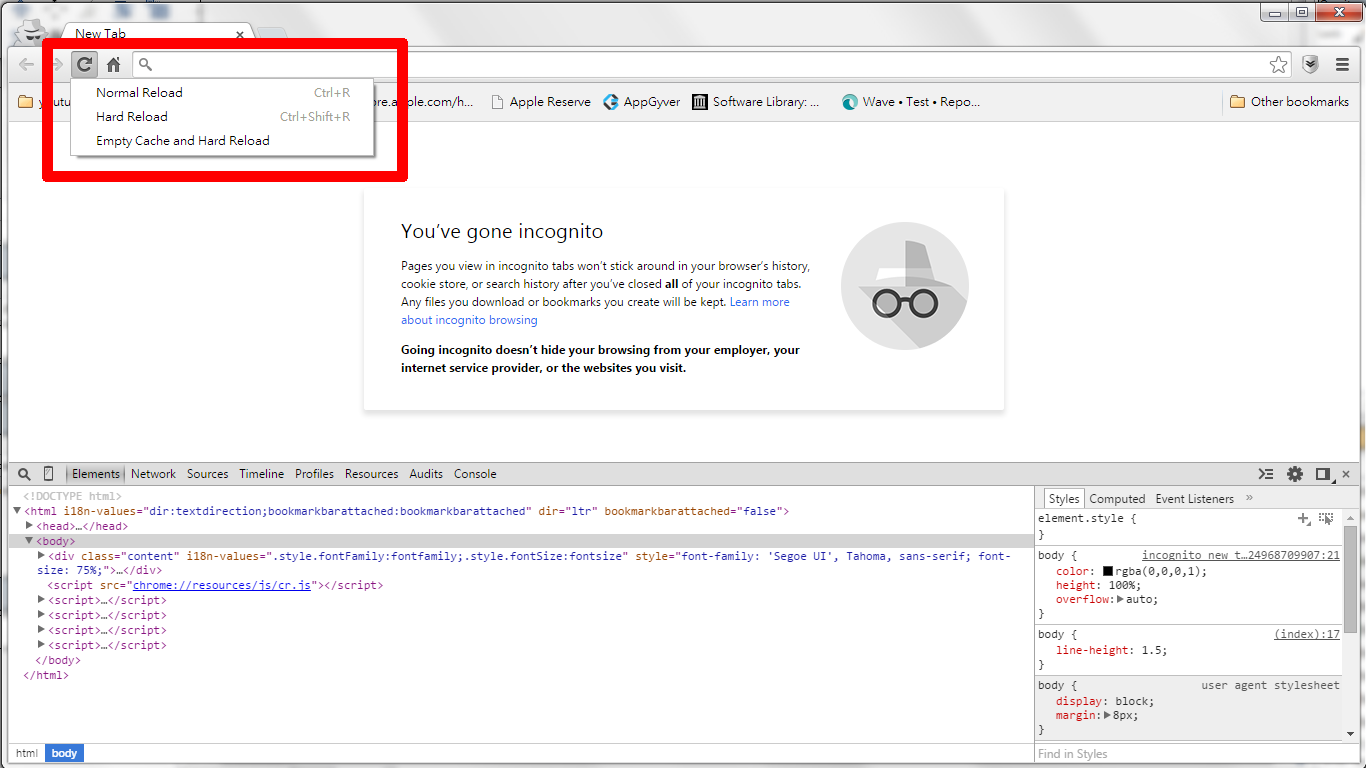
Task: Change DevTools dock side
Action: click(1323, 474)
